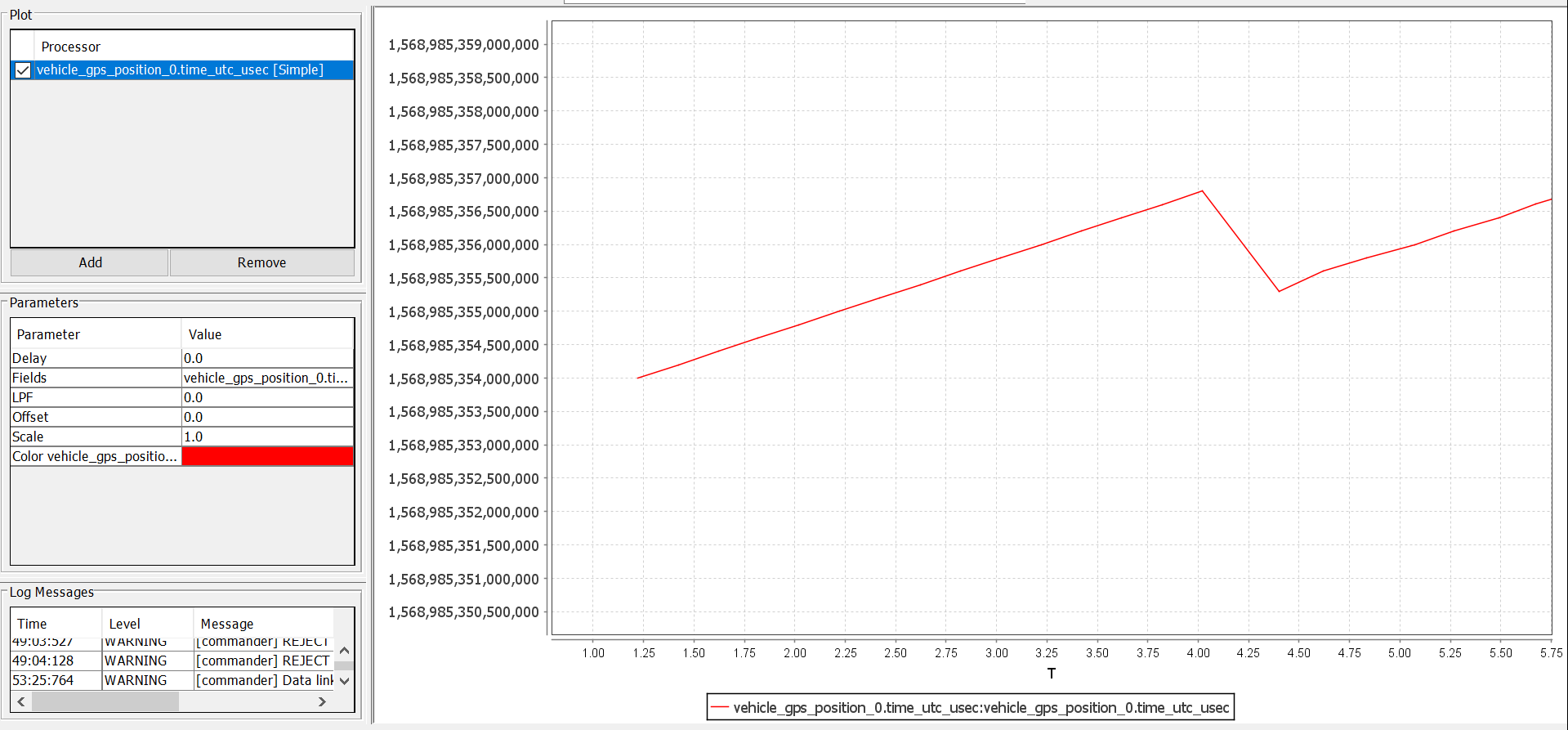
Task: Click the log horizontal scroll left arrow
Action: [x=21, y=701]
